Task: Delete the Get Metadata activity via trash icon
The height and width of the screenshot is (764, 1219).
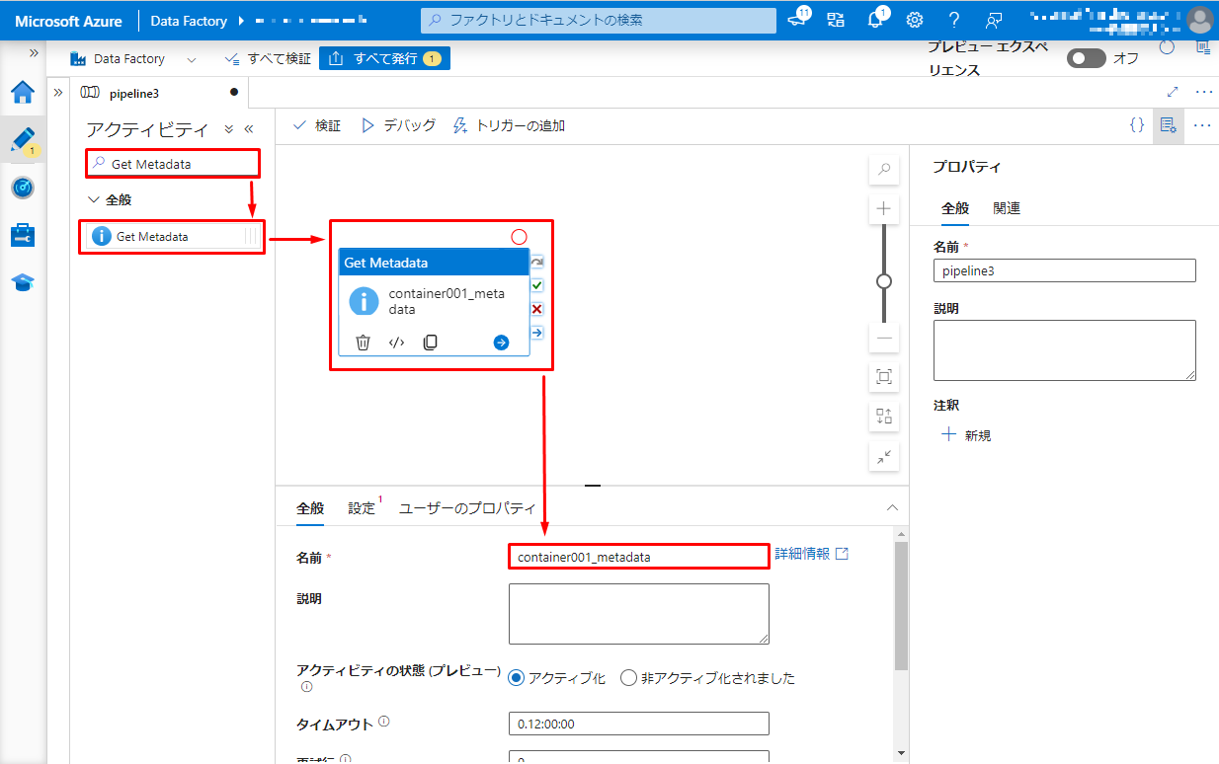Action: [363, 342]
